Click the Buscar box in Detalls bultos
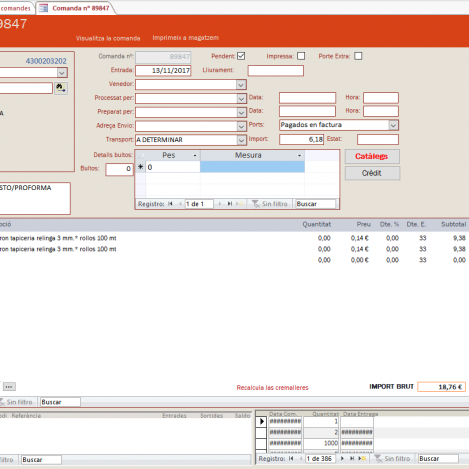Viewport: 469px width, 469px height. click(315, 204)
